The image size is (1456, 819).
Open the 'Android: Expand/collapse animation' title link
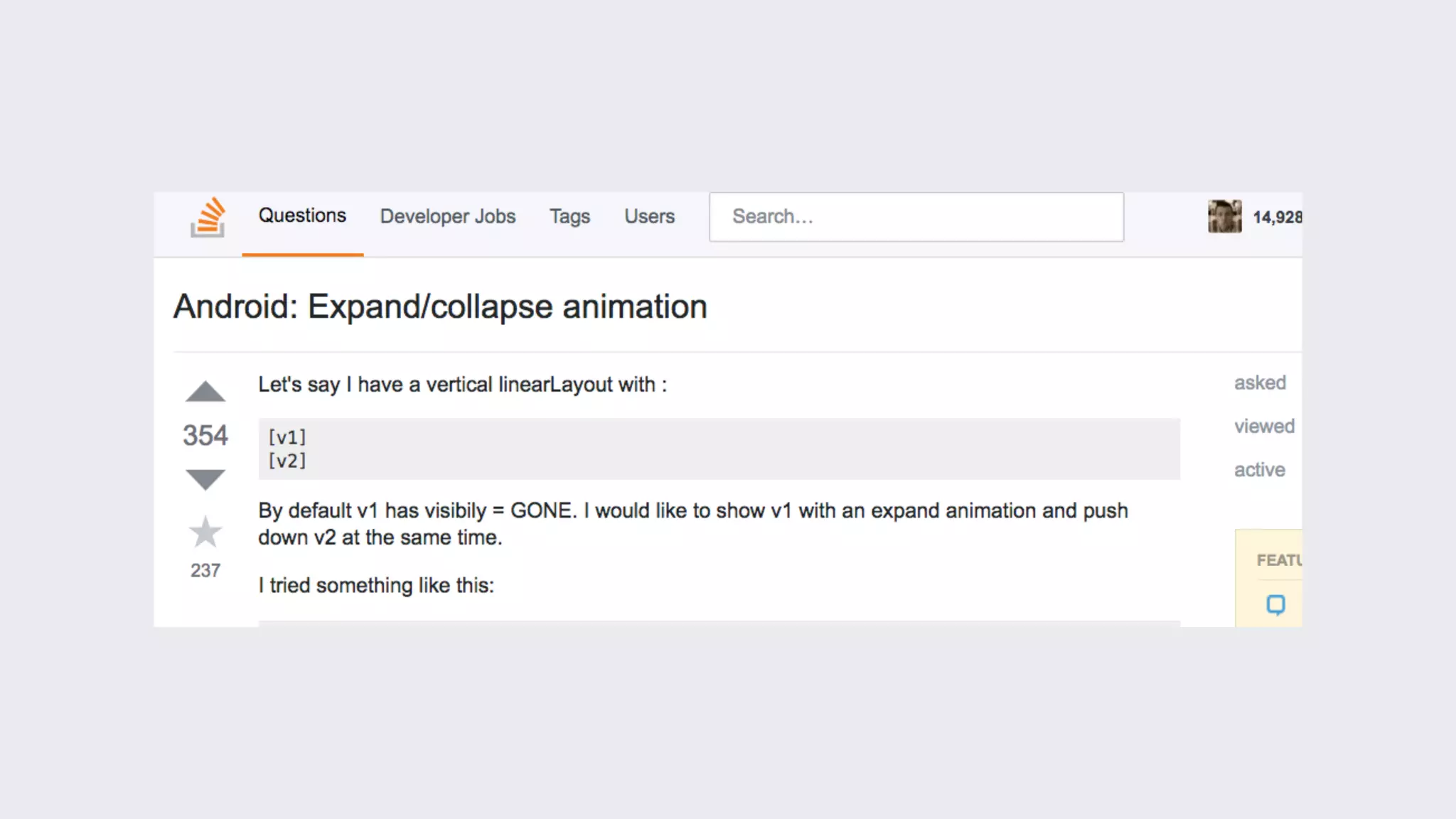tap(440, 307)
